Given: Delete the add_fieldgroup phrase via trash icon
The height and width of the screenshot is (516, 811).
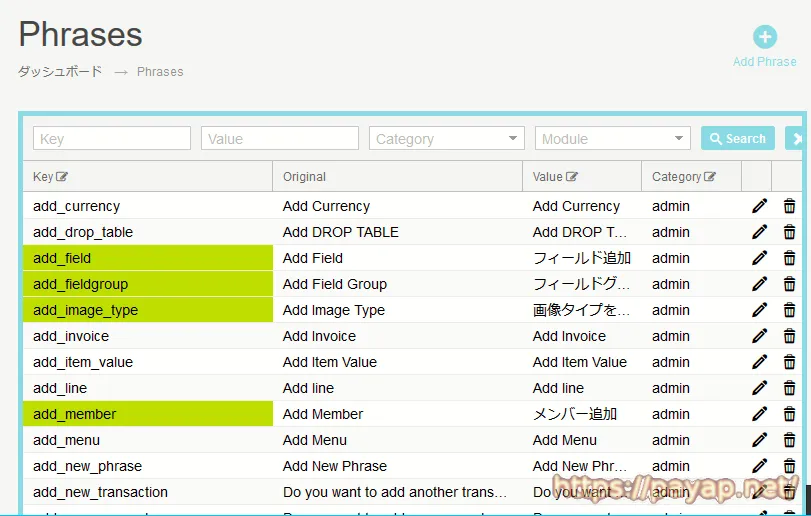Looking at the screenshot, I should (790, 284).
